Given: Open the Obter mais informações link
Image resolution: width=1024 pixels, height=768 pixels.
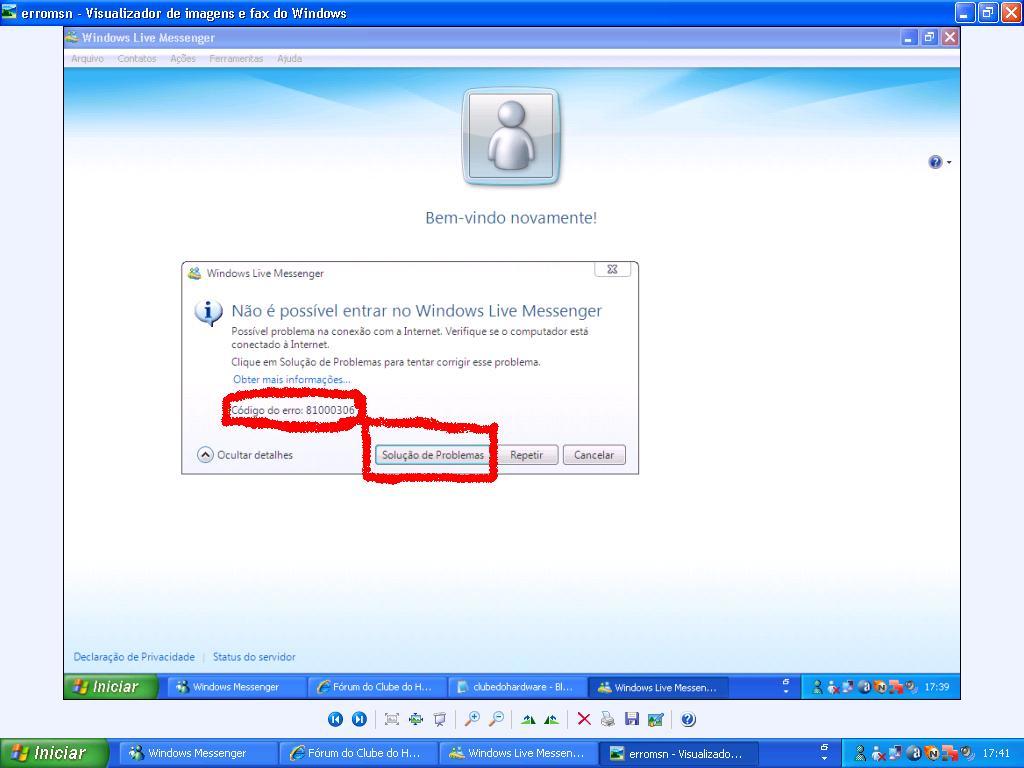Looking at the screenshot, I should pyautogui.click(x=292, y=379).
